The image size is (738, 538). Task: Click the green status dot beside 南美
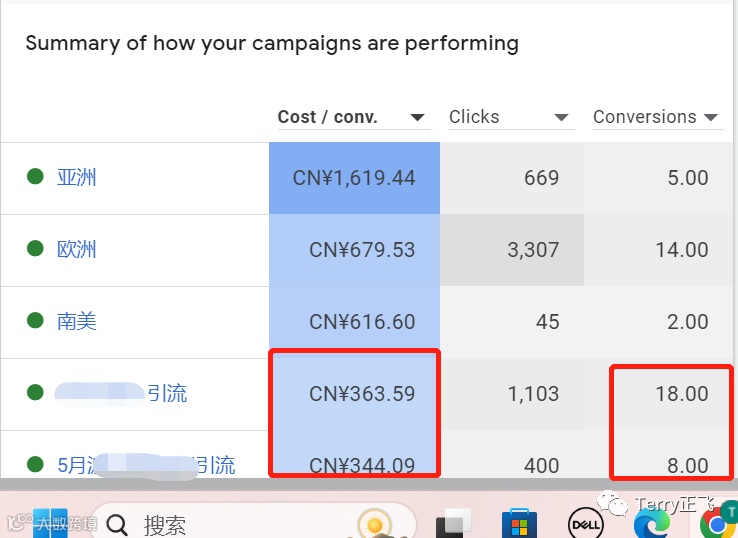[x=35, y=321]
